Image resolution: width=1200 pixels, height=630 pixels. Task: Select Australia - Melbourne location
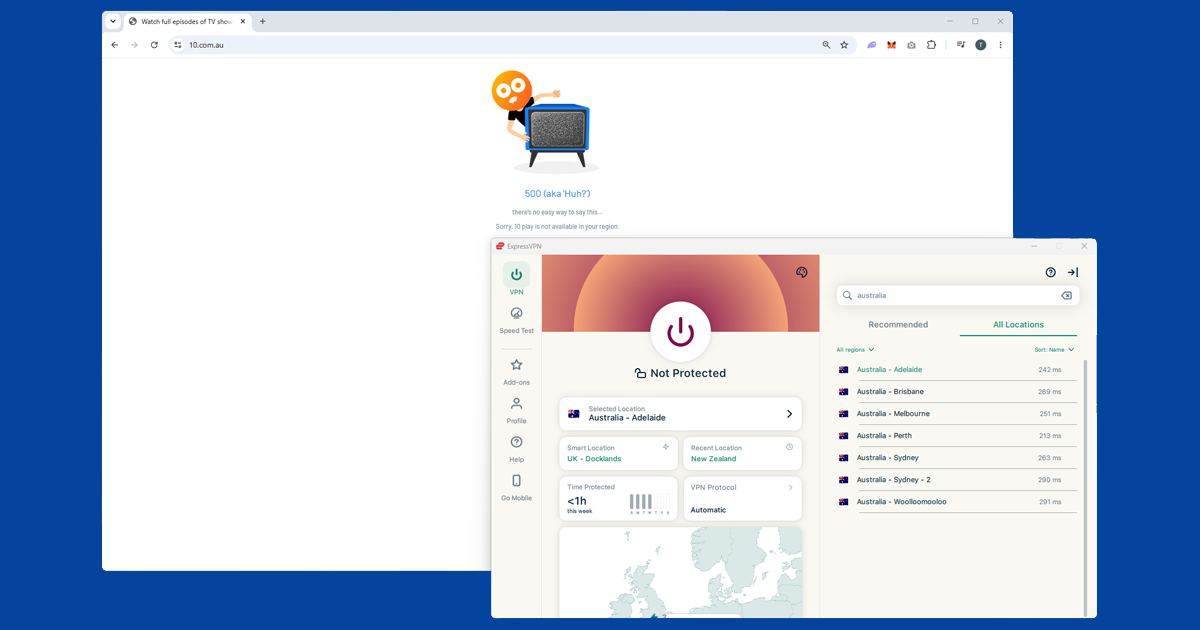pyautogui.click(x=957, y=414)
